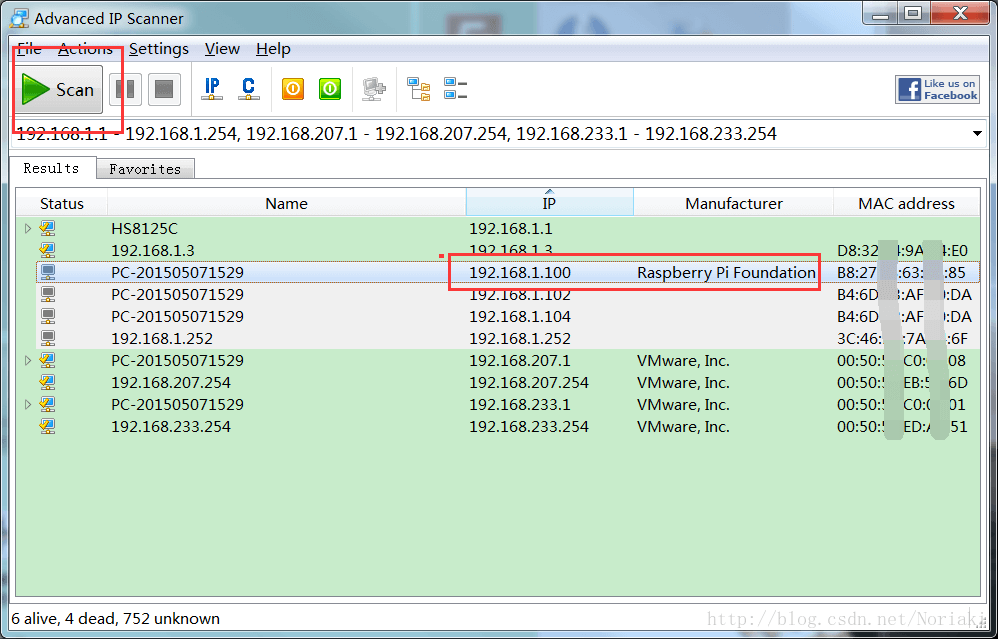998x639 pixels.
Task: Sort by the IP column header
Action: click(549, 204)
